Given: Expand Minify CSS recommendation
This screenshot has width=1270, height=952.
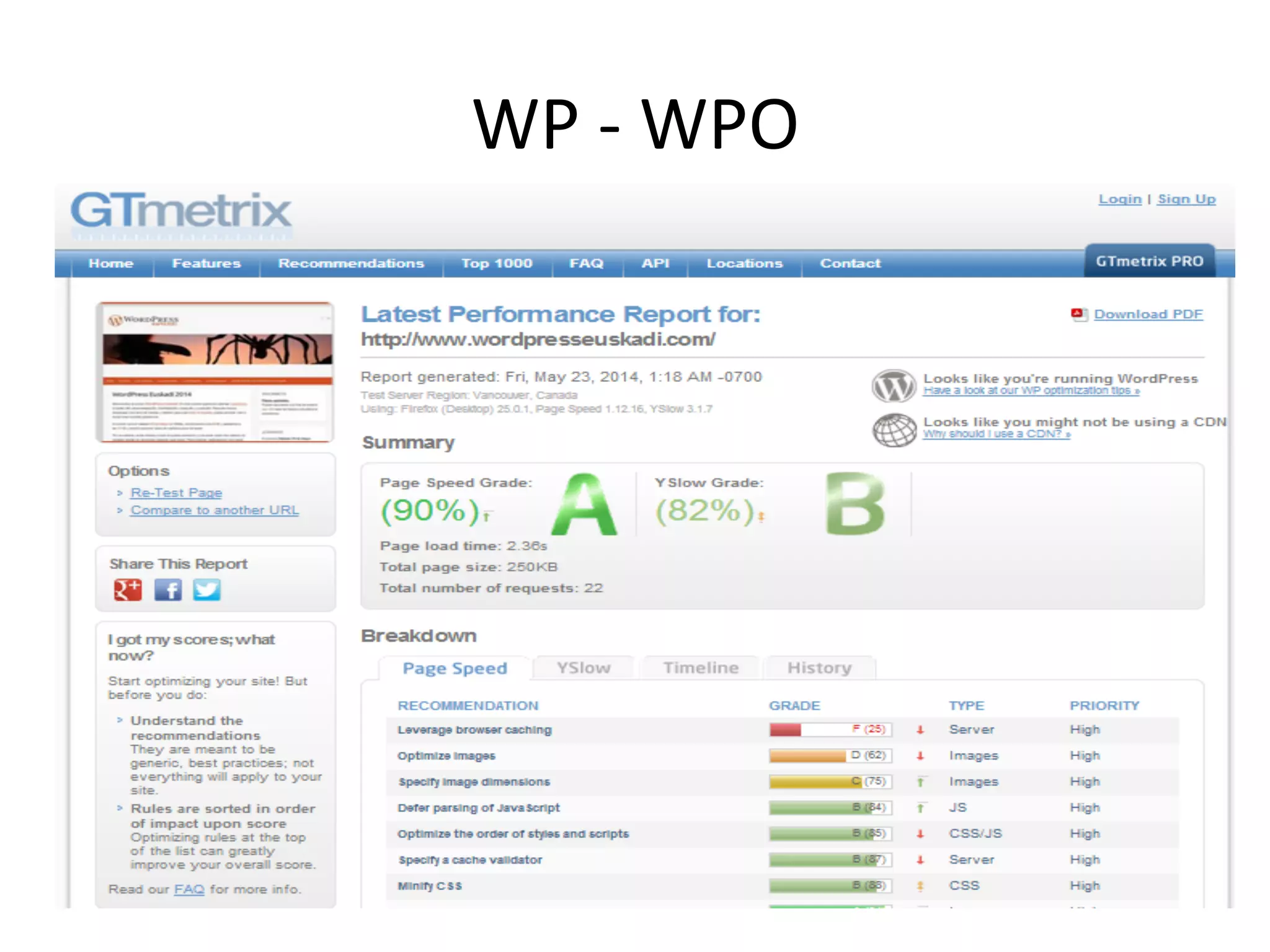Looking at the screenshot, I should [x=430, y=886].
